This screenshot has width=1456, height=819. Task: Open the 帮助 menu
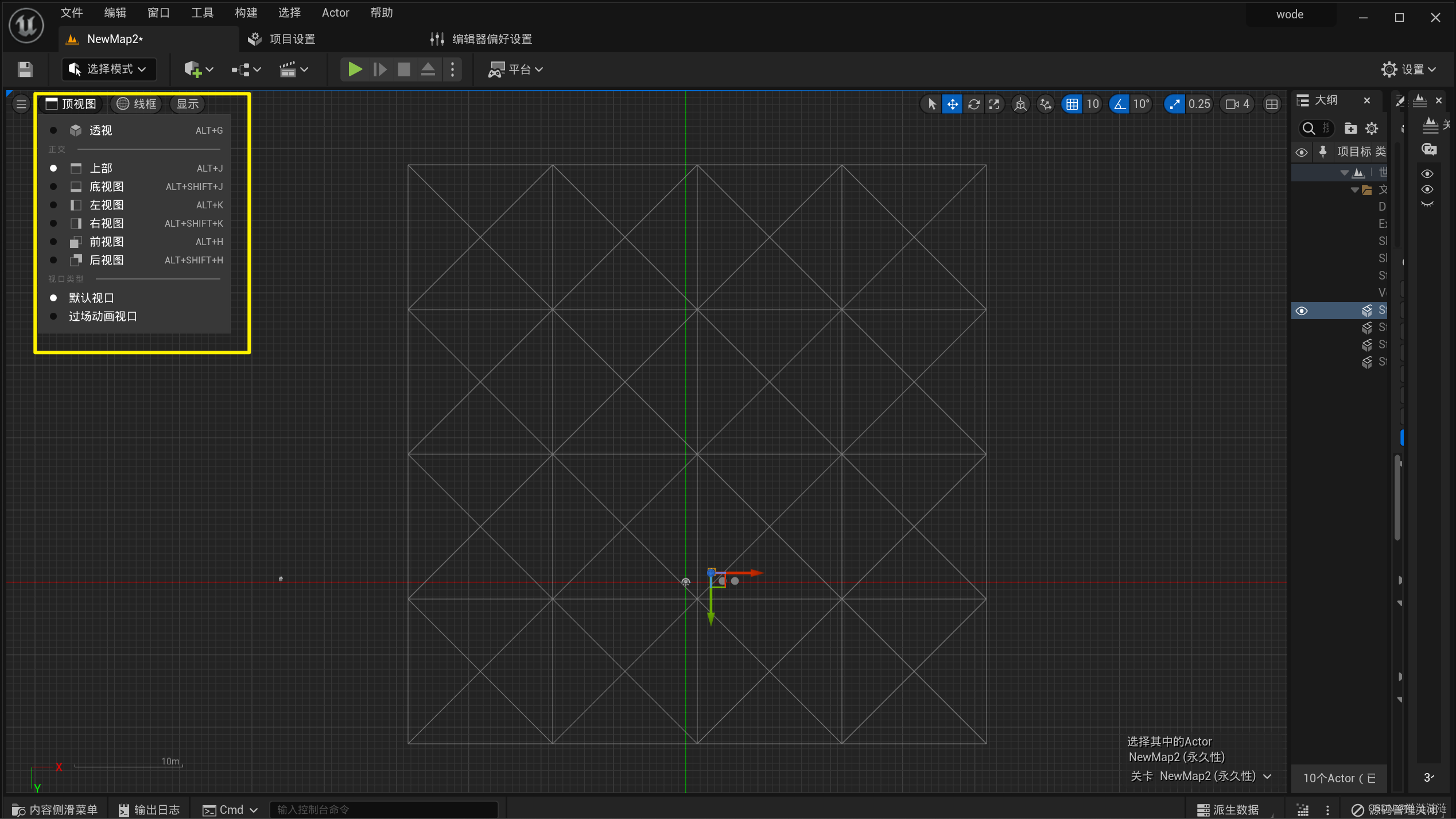tap(382, 13)
